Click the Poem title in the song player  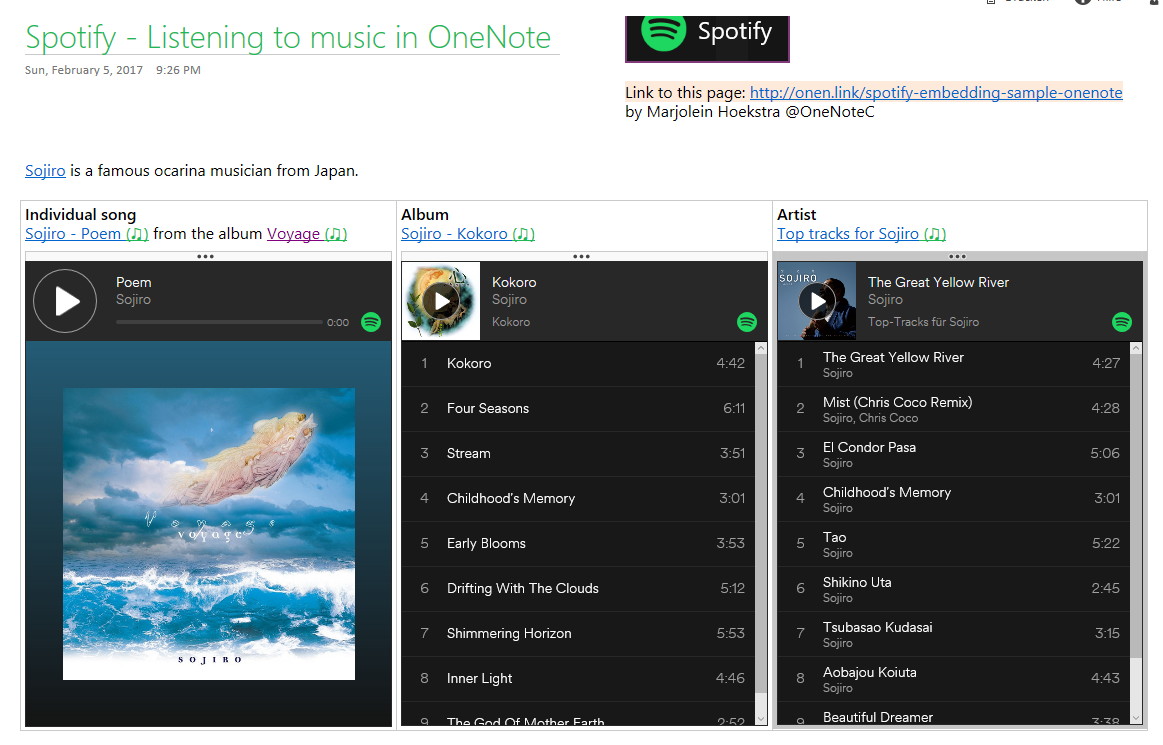134,283
